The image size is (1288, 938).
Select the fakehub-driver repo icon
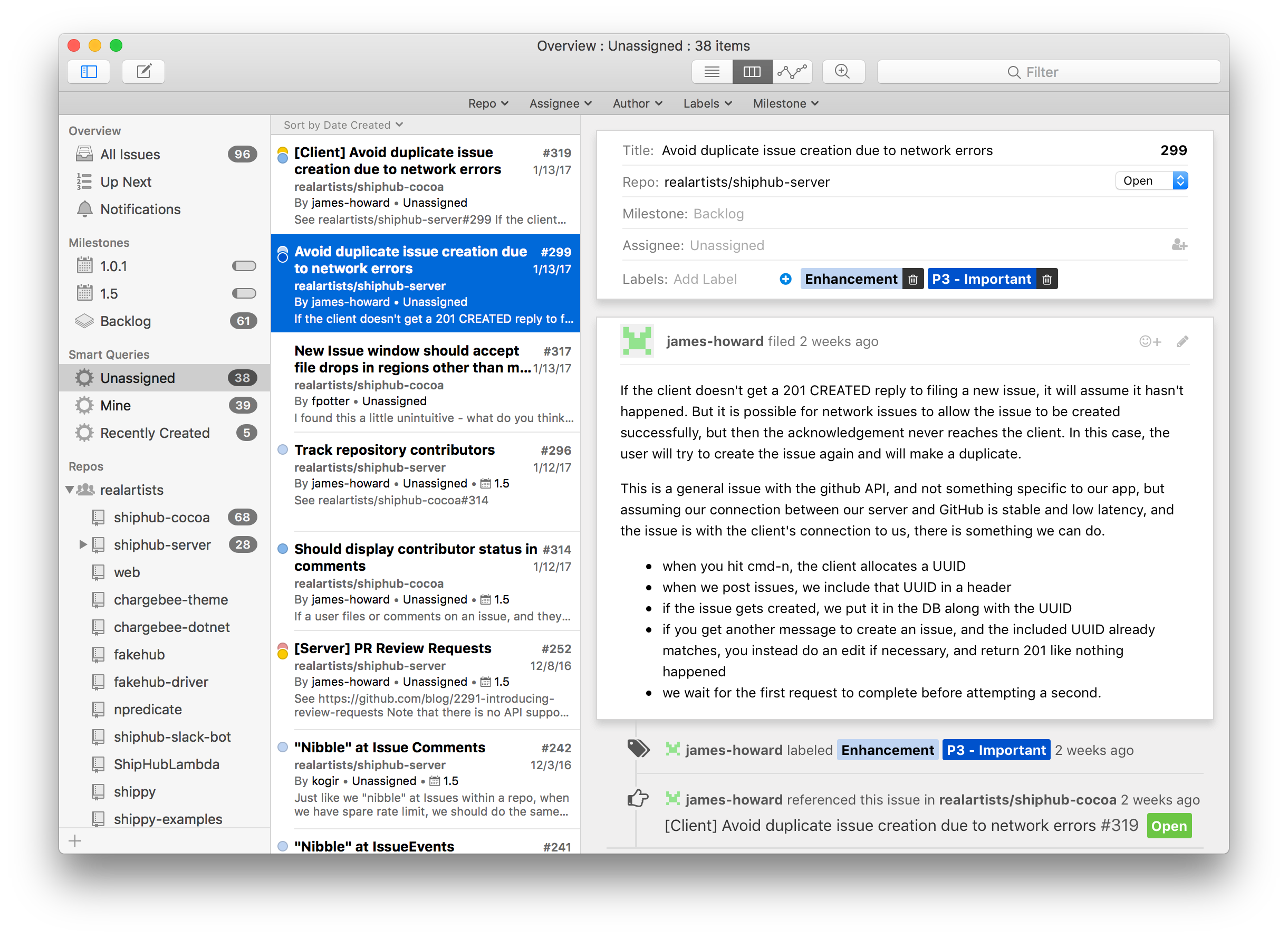coord(98,682)
